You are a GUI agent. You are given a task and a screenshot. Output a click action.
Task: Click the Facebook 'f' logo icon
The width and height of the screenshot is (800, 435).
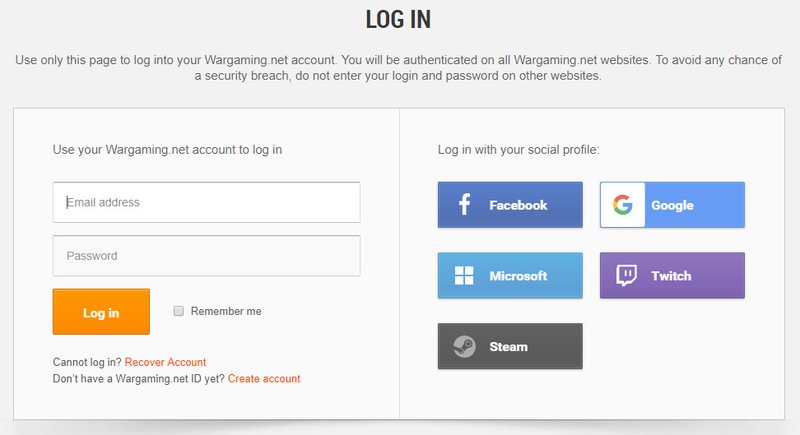[x=464, y=204]
